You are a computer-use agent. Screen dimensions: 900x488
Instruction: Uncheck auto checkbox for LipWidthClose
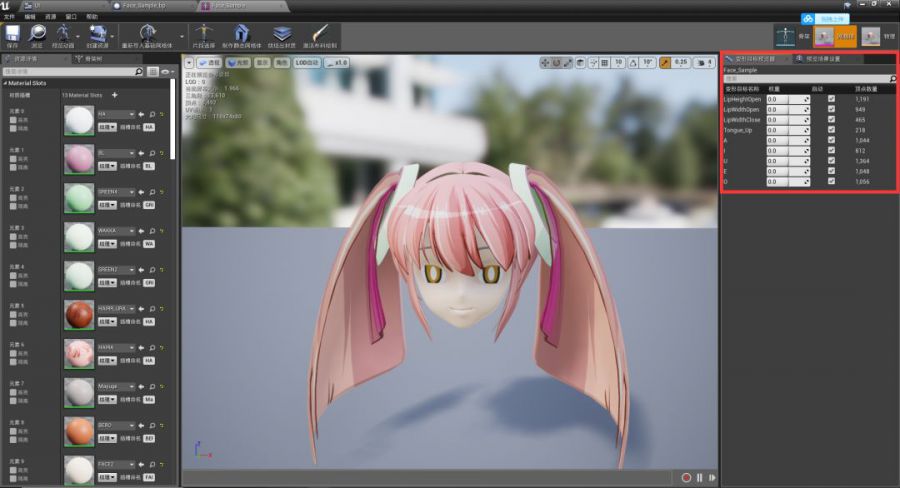[831, 119]
